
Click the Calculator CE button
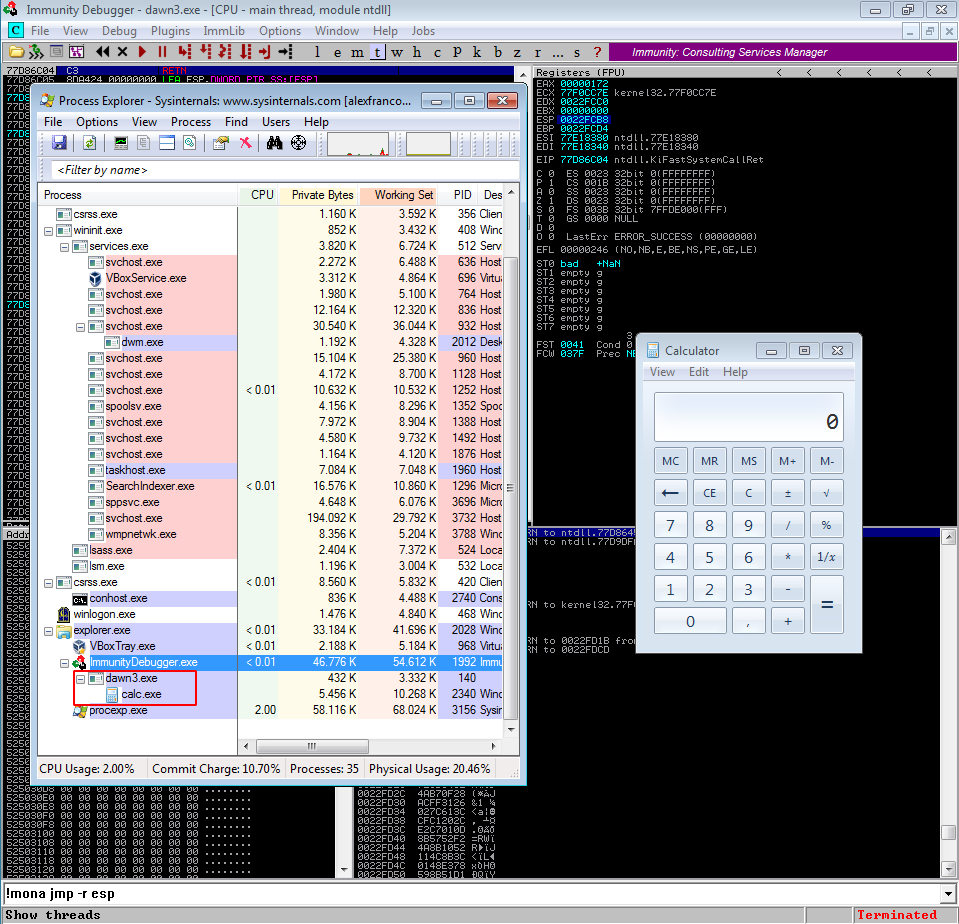(709, 493)
